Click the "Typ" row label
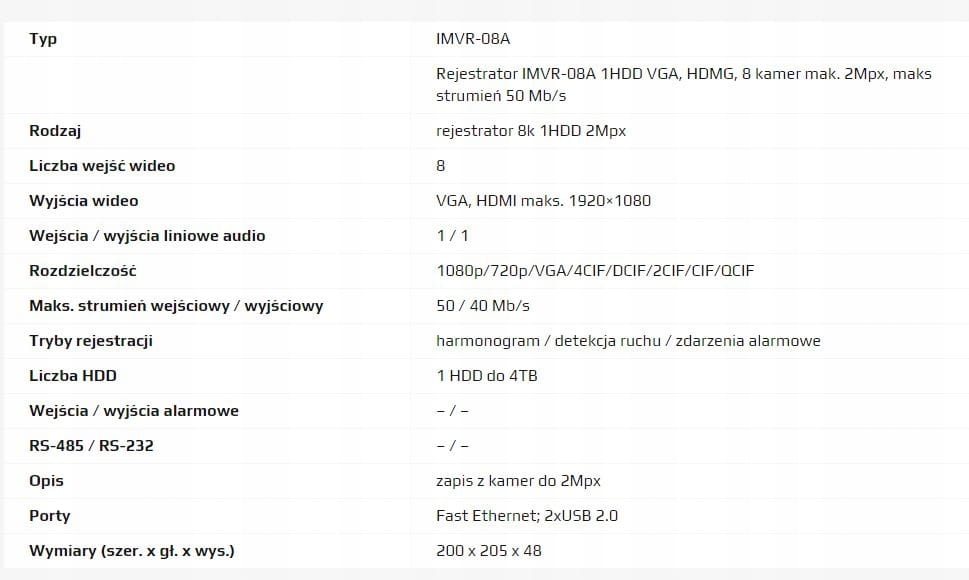969x580 pixels. tap(43, 39)
